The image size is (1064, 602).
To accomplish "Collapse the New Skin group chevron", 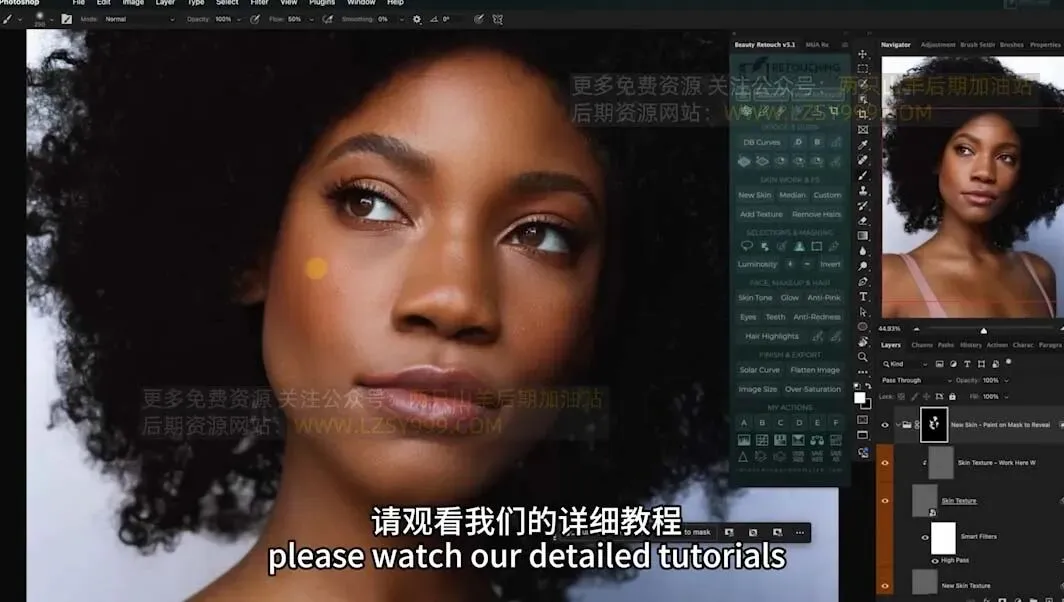I will click(898, 425).
